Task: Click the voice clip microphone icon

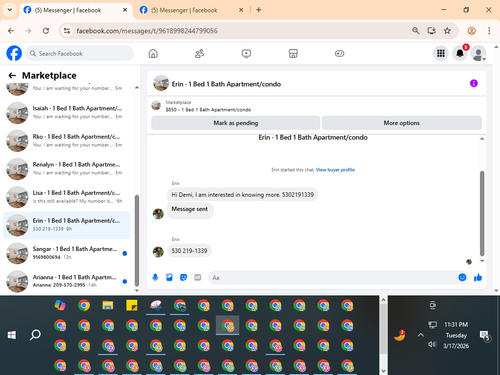Action: pos(155,277)
